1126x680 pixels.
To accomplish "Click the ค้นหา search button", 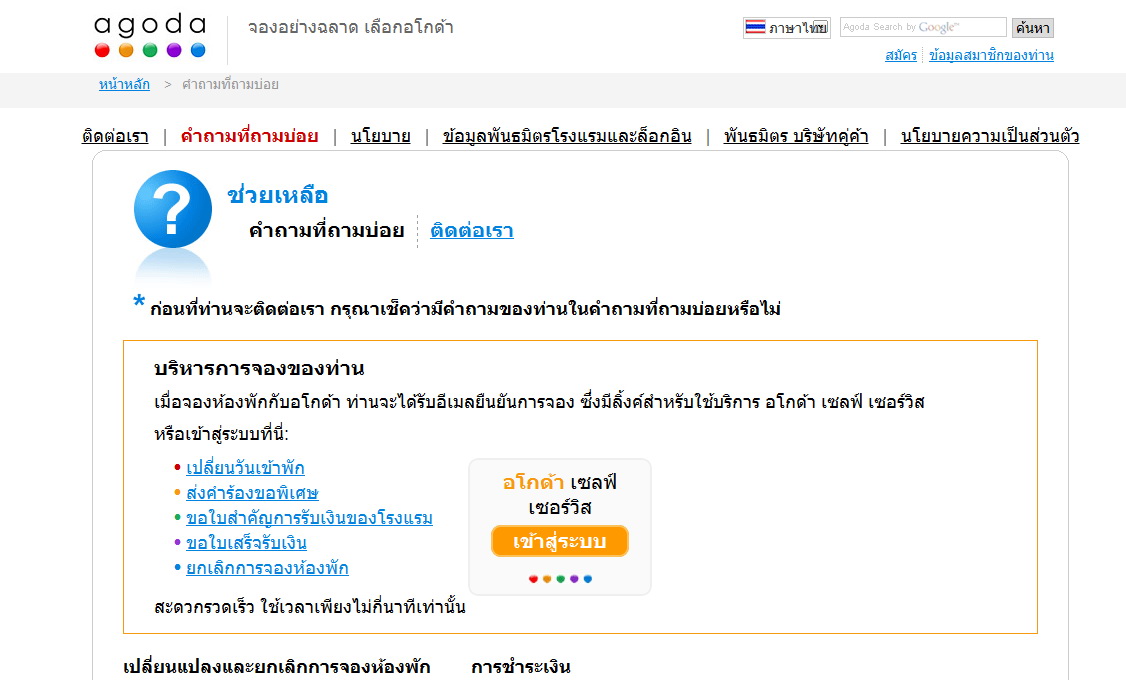I will tap(1033, 28).
